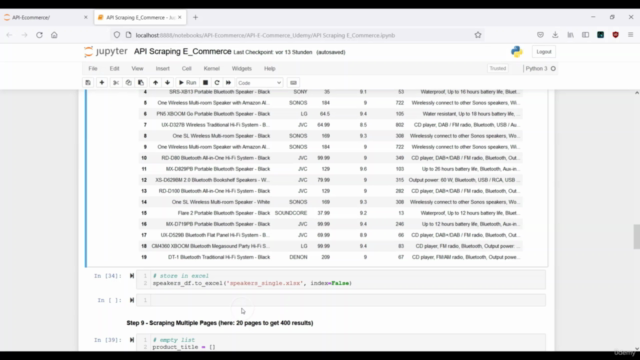Click DENON brand cell
This screenshot has width=640, height=360.
click(x=298, y=257)
